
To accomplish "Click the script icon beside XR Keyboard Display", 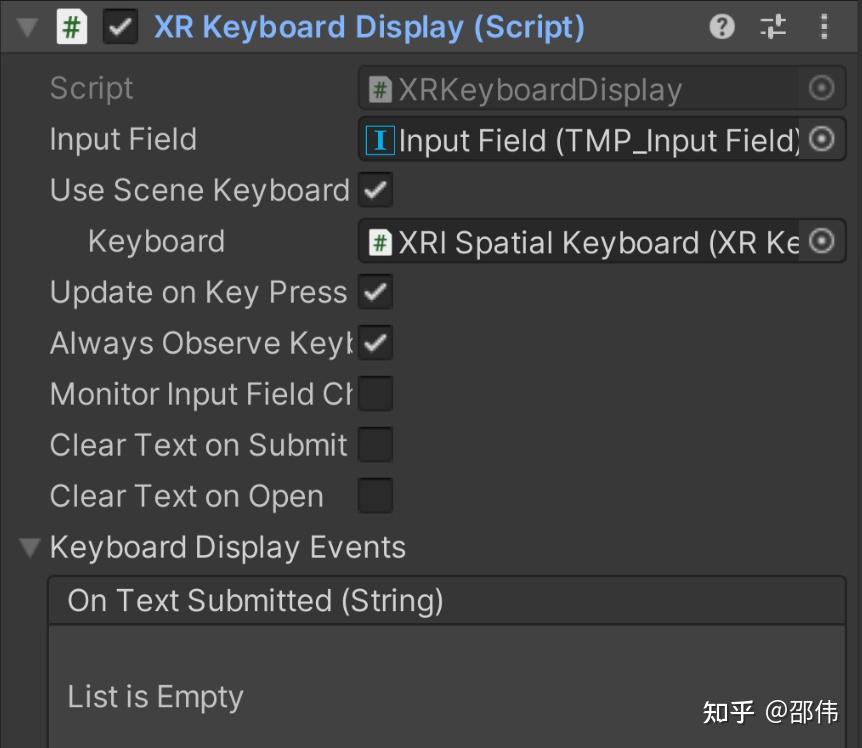I will tap(69, 27).
